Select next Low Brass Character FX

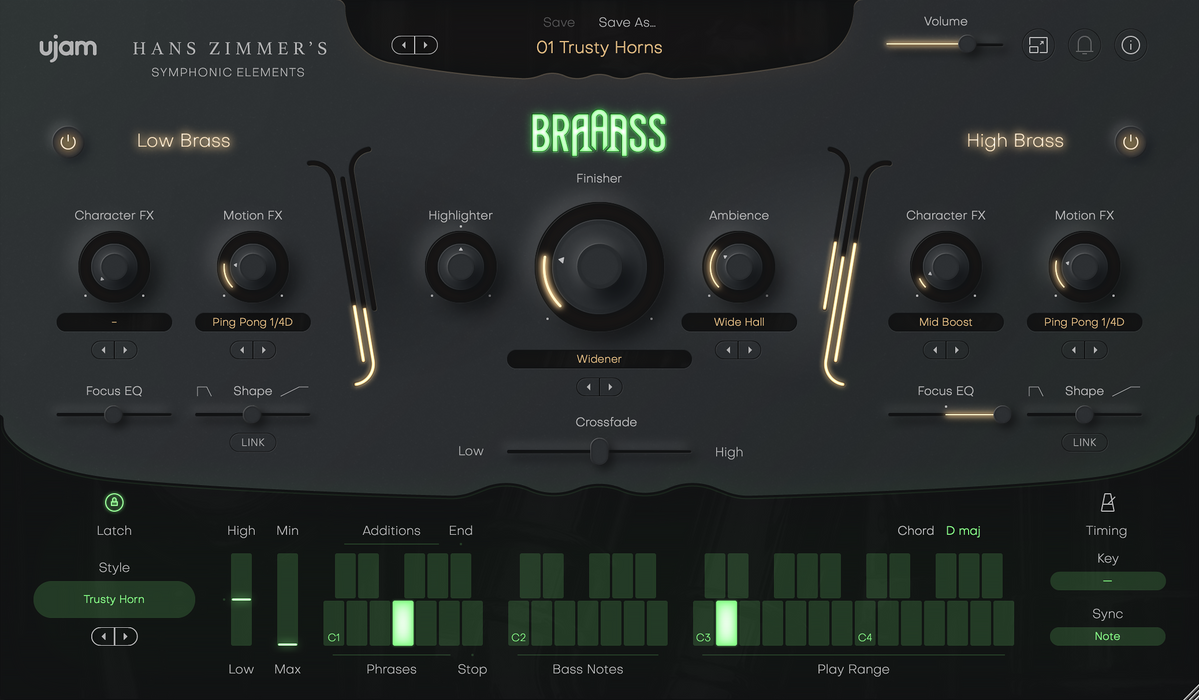coord(125,350)
